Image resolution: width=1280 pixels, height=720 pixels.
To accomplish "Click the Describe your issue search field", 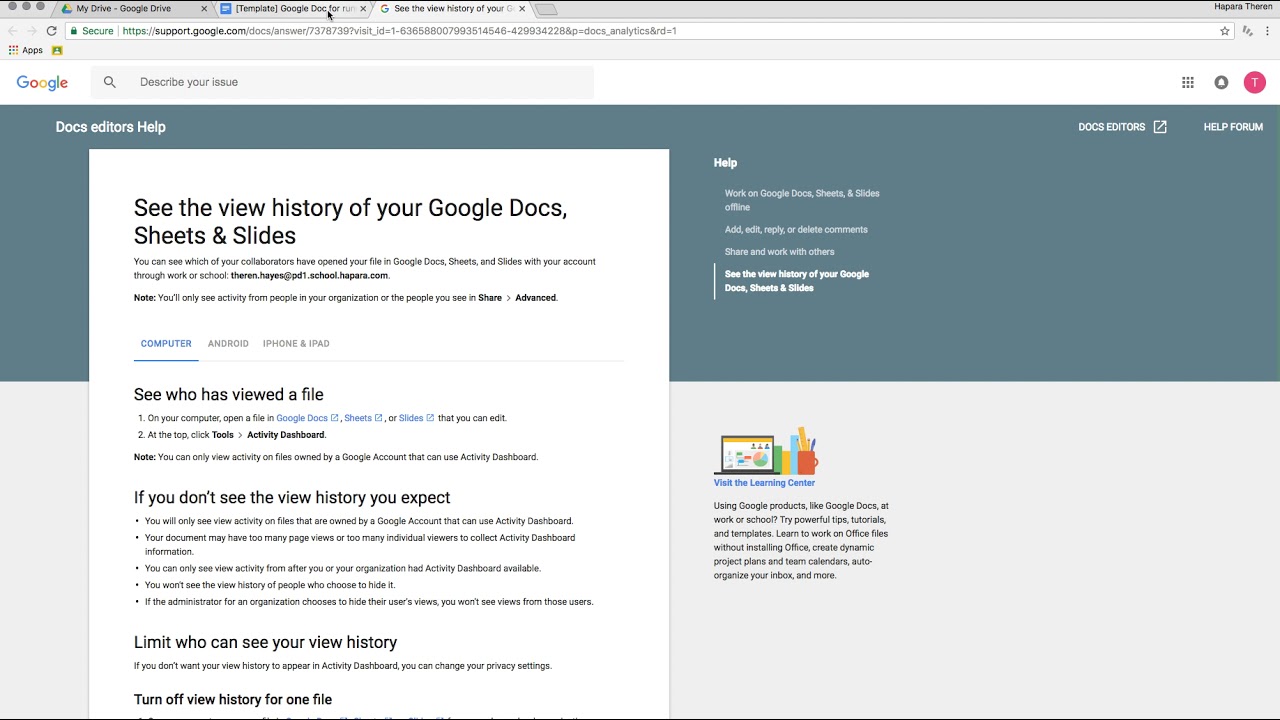I will click(x=342, y=82).
